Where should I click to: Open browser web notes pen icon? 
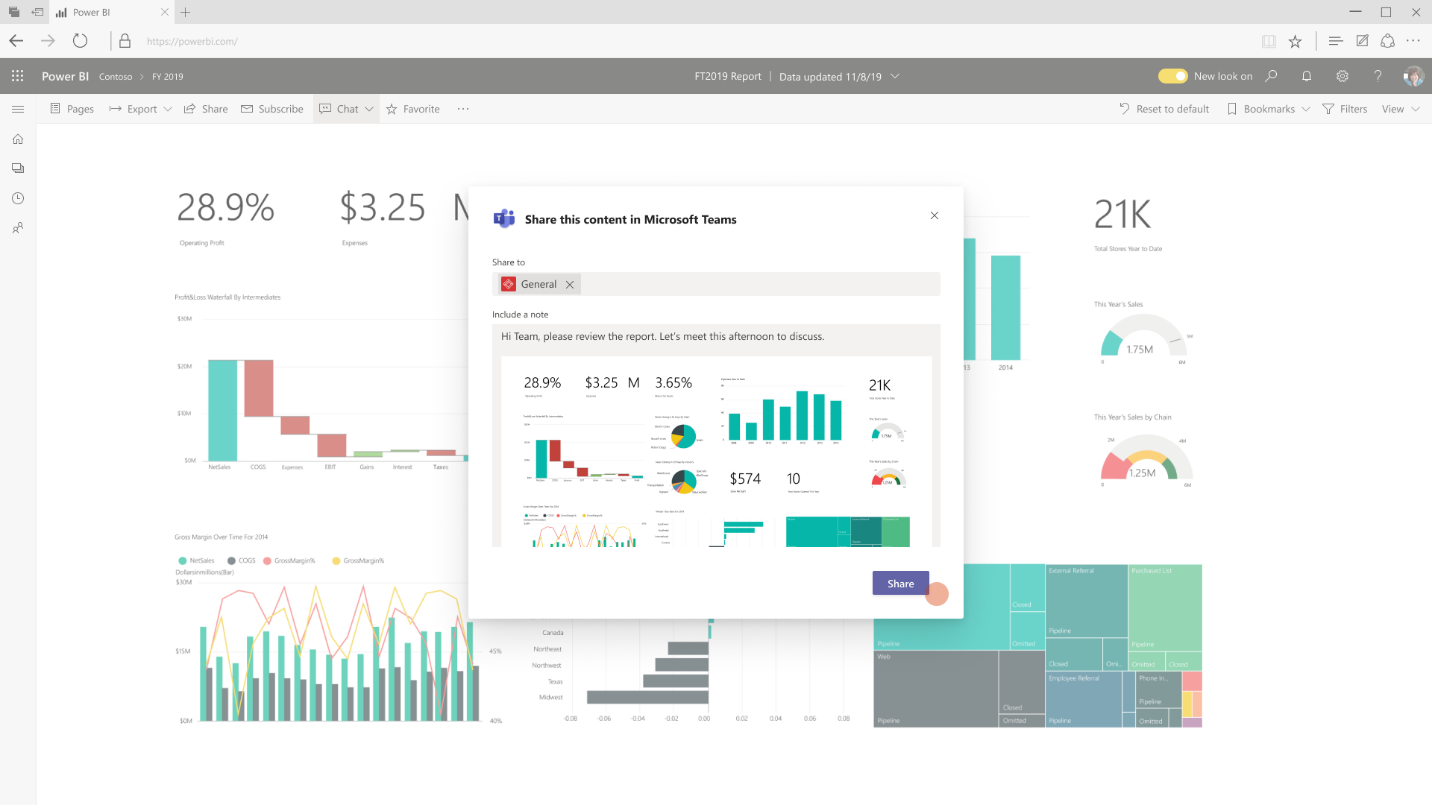1362,41
